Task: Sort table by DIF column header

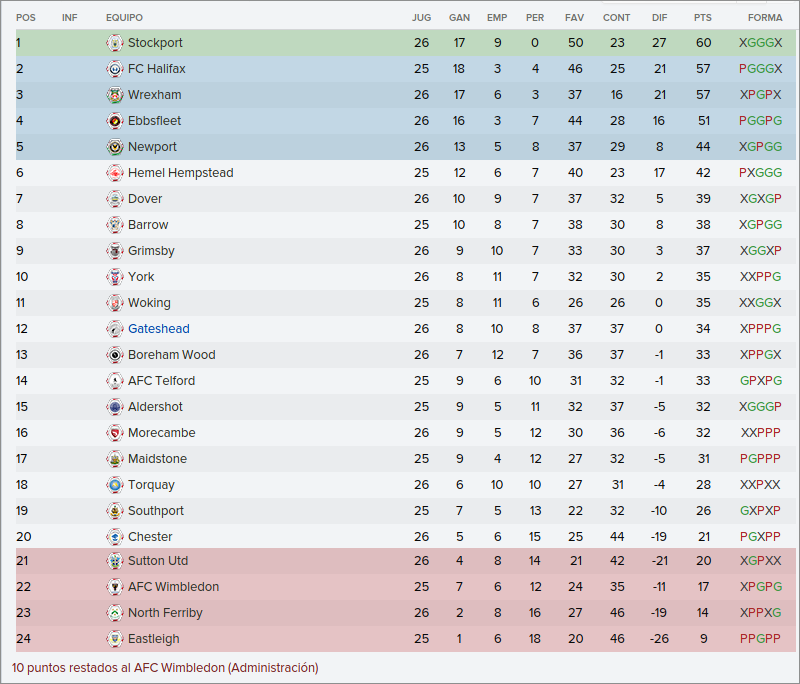Action: pos(659,18)
